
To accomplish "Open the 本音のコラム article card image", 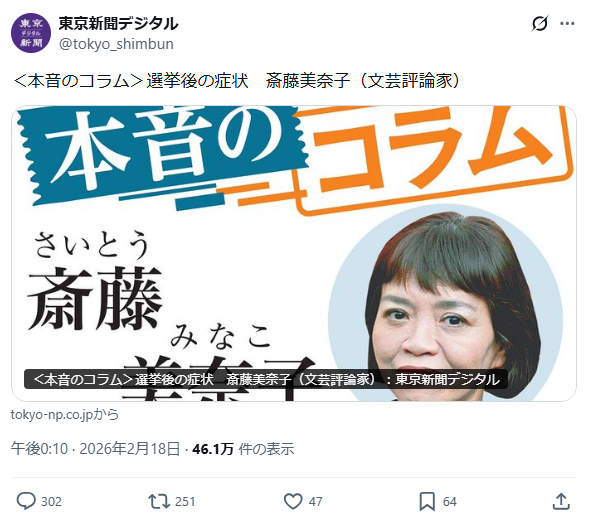I will [x=294, y=253].
